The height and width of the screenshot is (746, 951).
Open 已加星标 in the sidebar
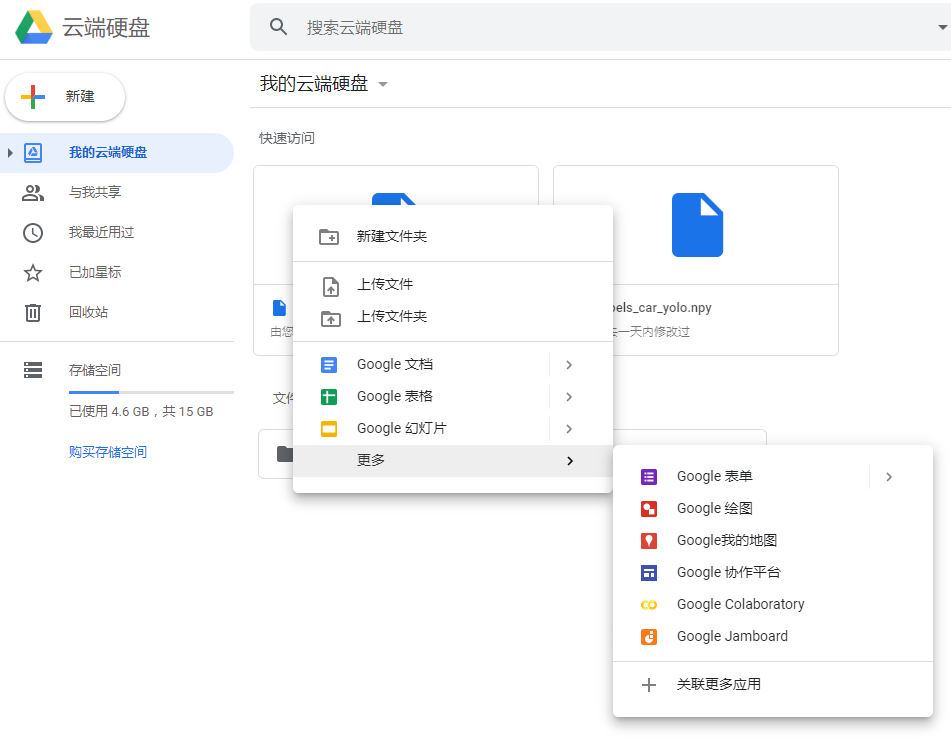[x=116, y=273]
